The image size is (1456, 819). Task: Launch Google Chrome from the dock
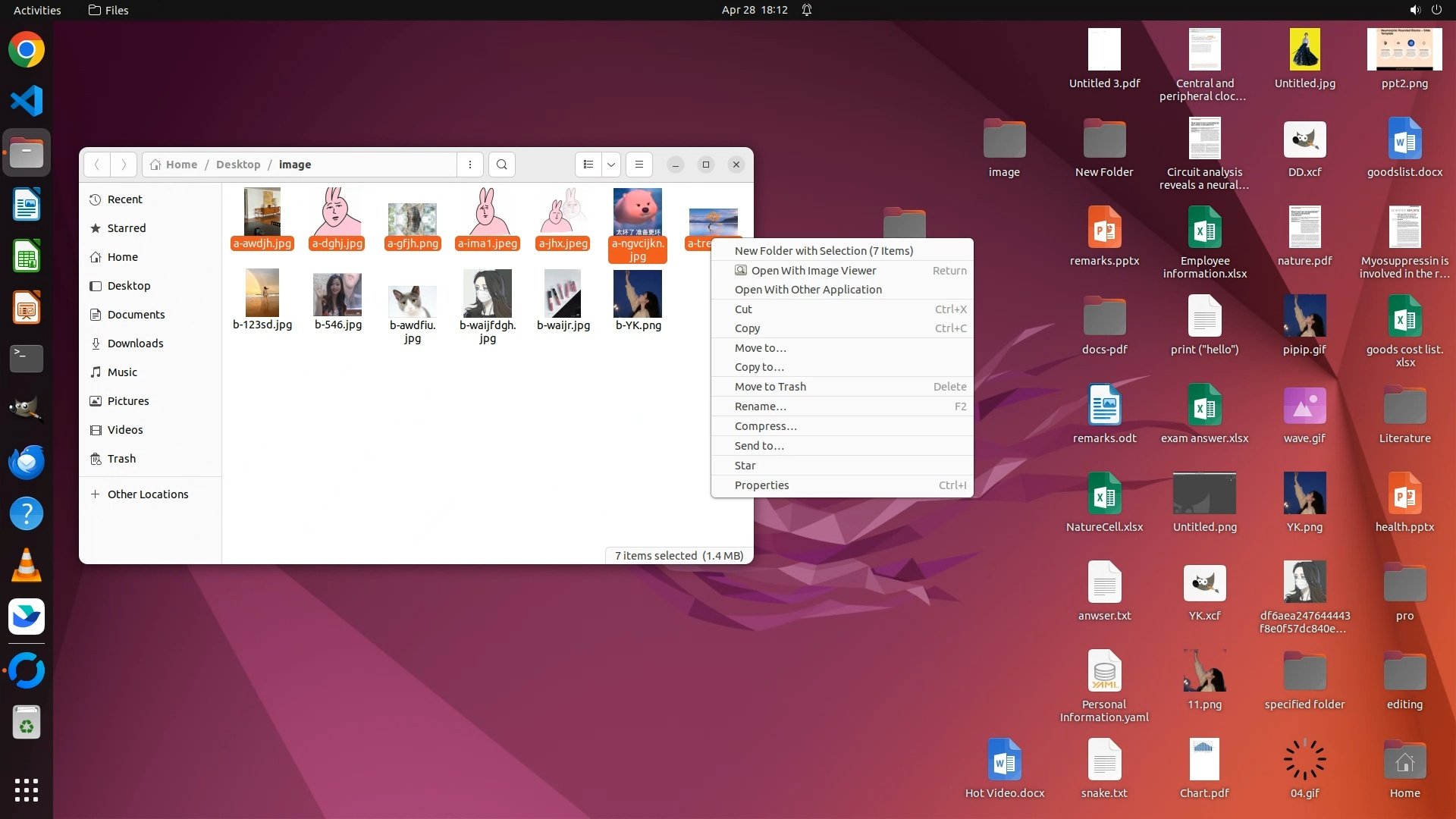click(27, 50)
